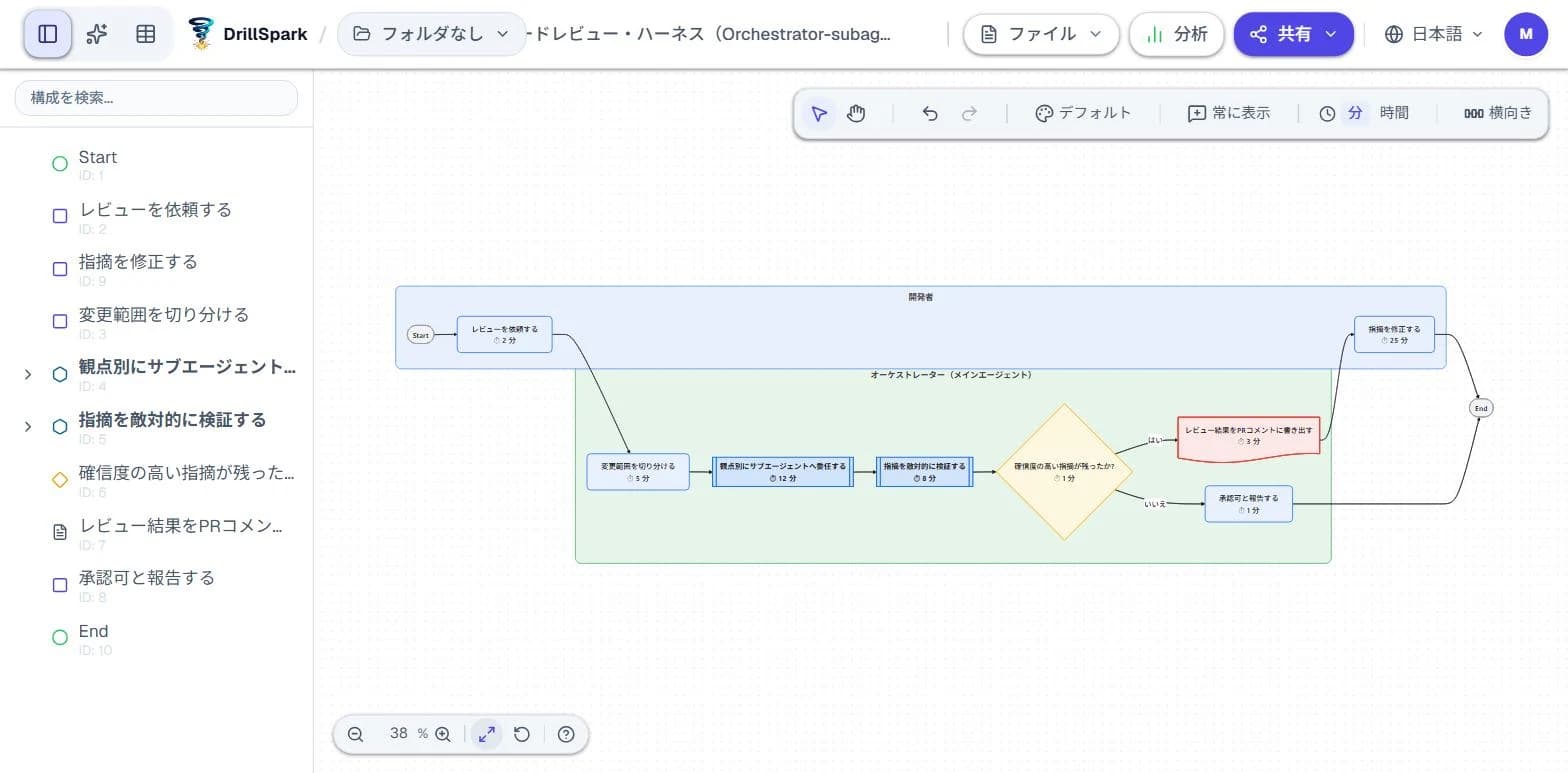Select the hand pan tool
The width and height of the screenshot is (1568, 773).
tap(856, 114)
